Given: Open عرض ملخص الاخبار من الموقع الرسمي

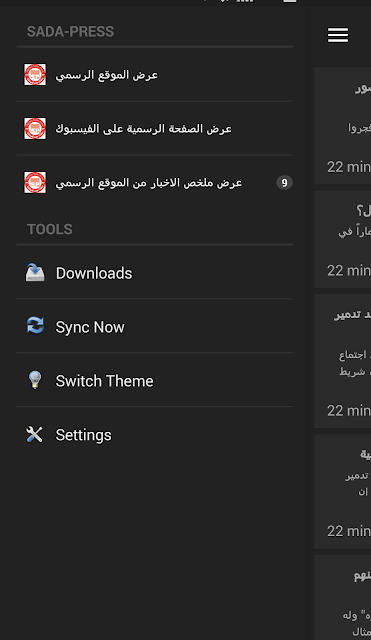Looking at the screenshot, I should 155,182.
